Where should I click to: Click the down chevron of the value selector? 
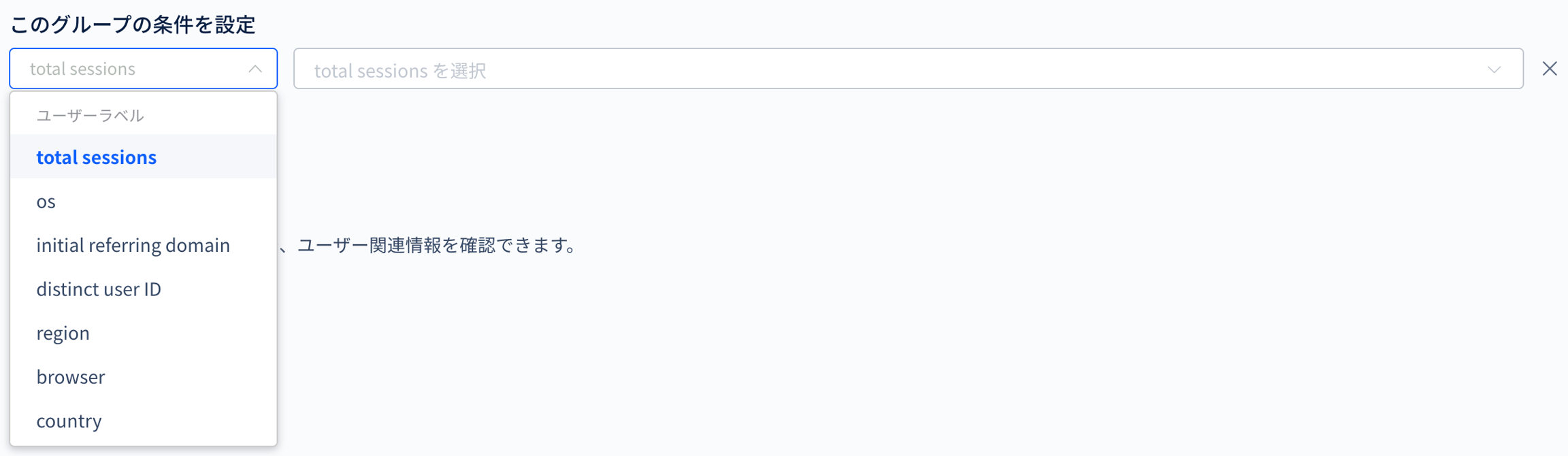coord(1494,69)
